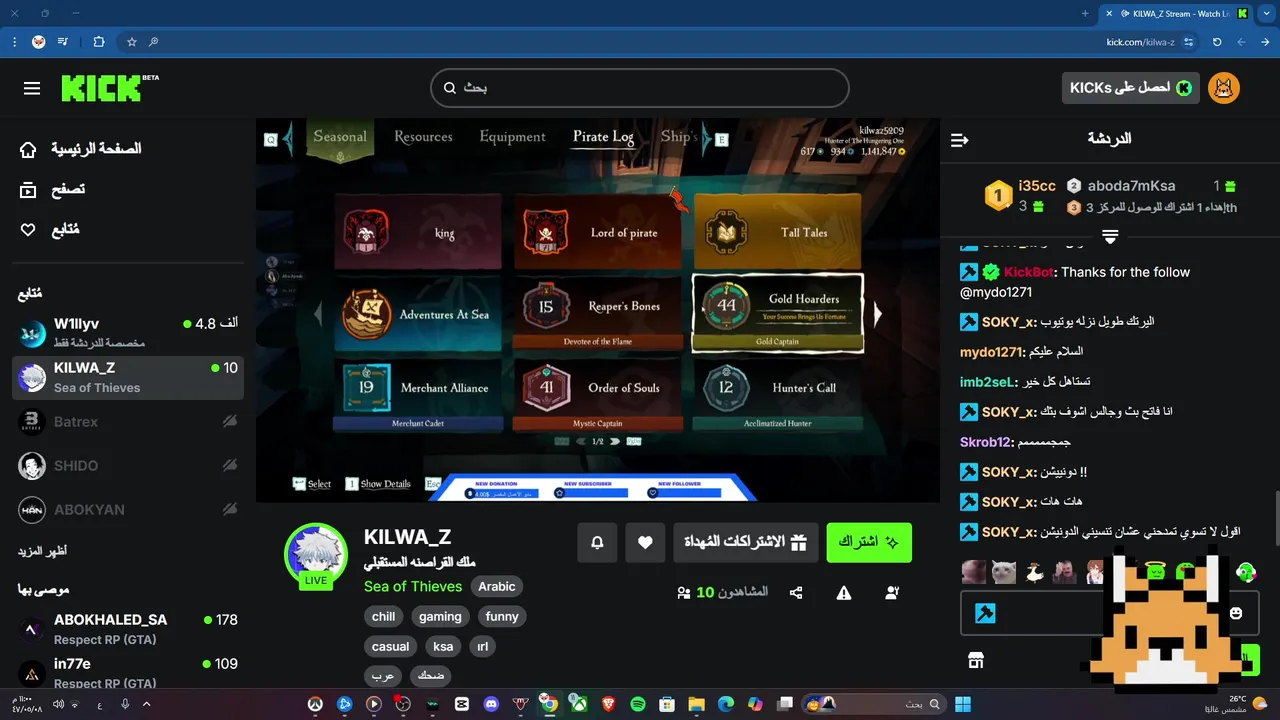This screenshot has height=720, width=1280.
Task: Open the chat emoji picker smiley
Action: (x=1236, y=613)
